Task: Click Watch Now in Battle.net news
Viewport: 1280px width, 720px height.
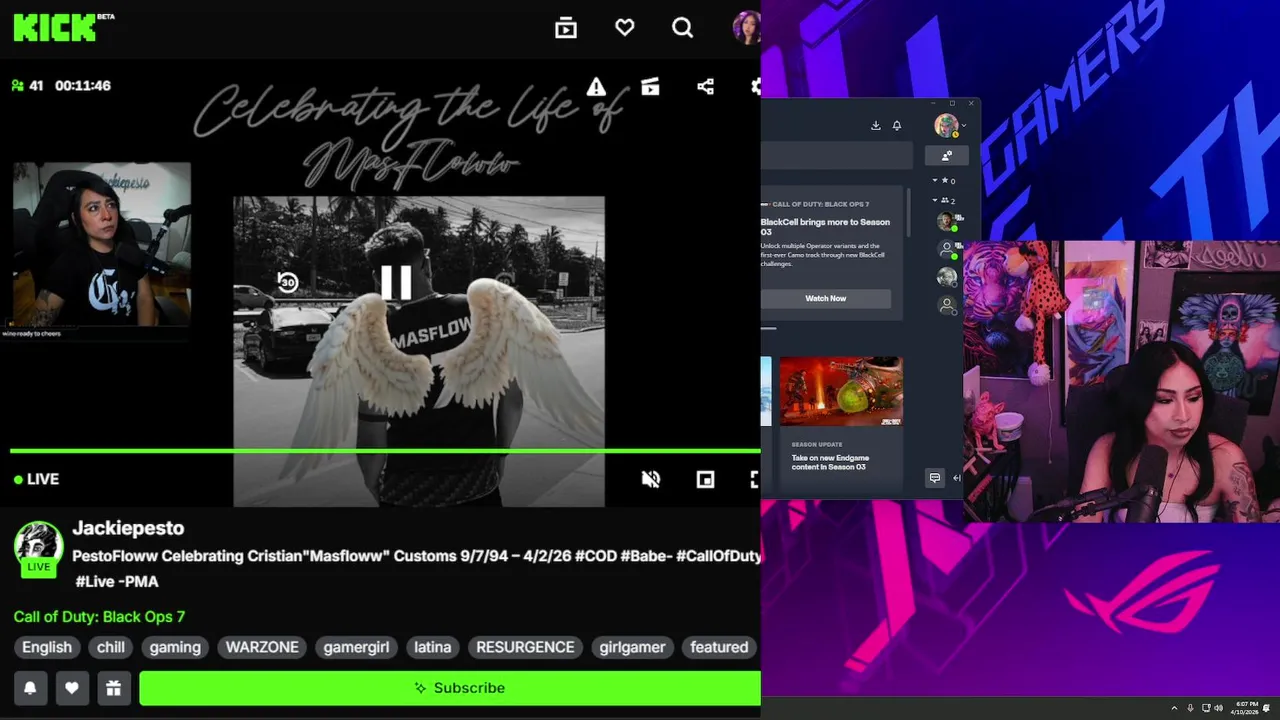Action: coord(826,298)
